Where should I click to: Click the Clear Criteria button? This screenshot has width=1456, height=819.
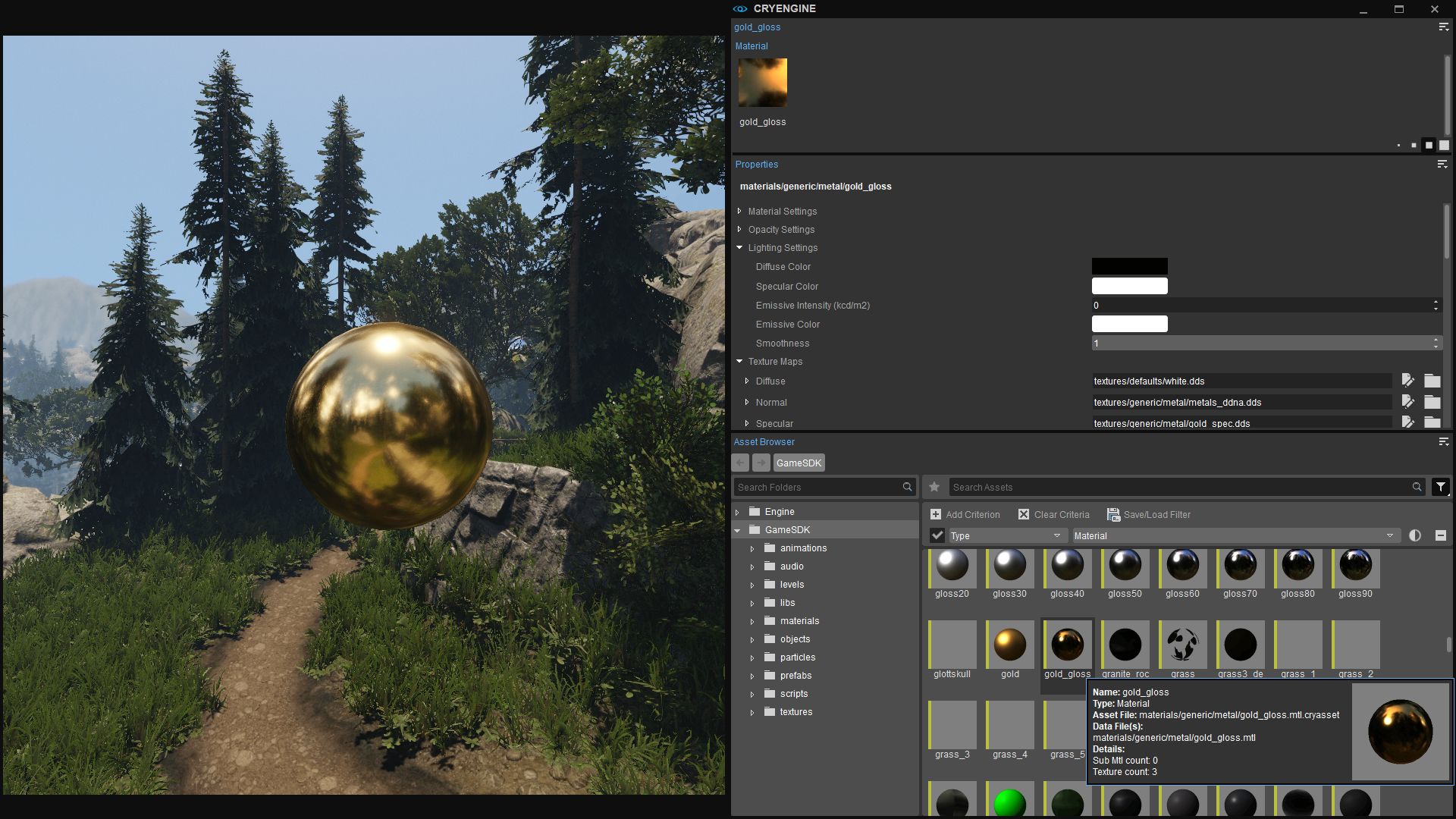(1054, 514)
